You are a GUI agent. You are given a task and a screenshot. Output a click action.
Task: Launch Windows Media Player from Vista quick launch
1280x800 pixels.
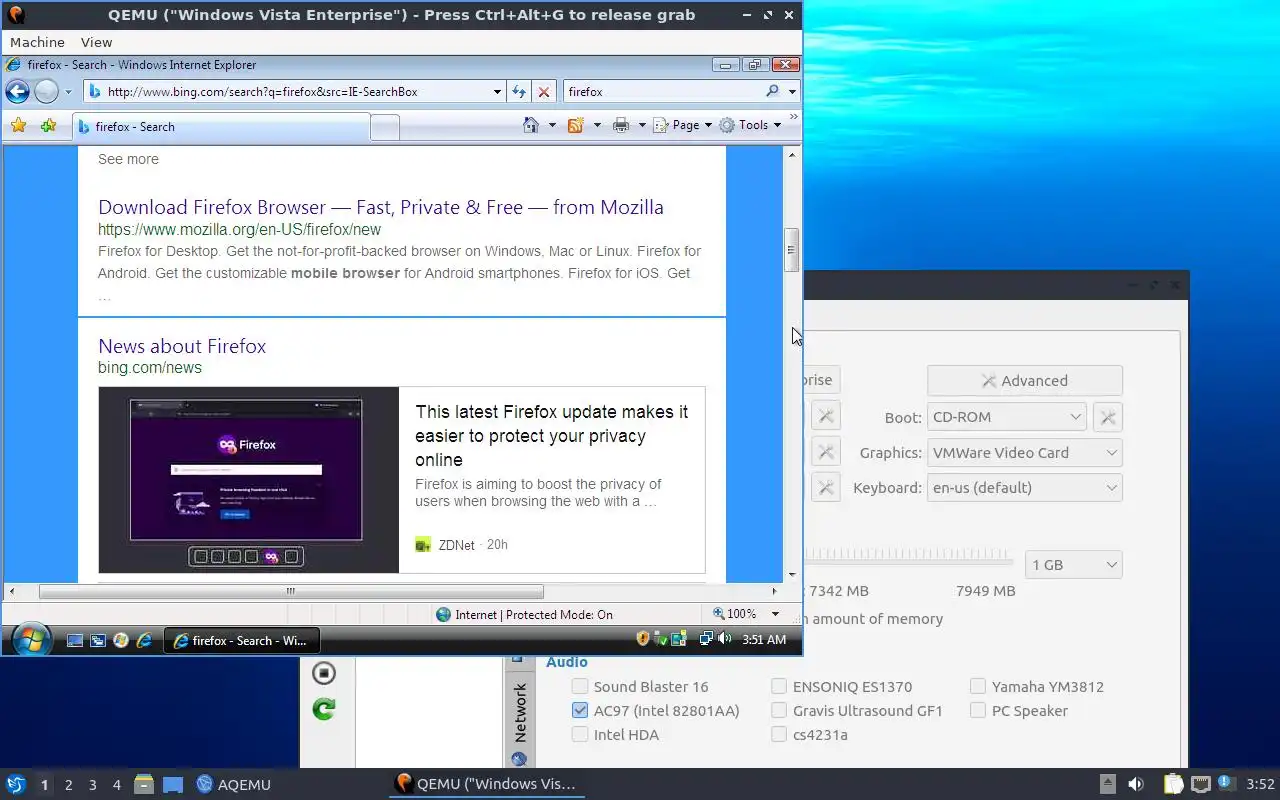coord(121,640)
